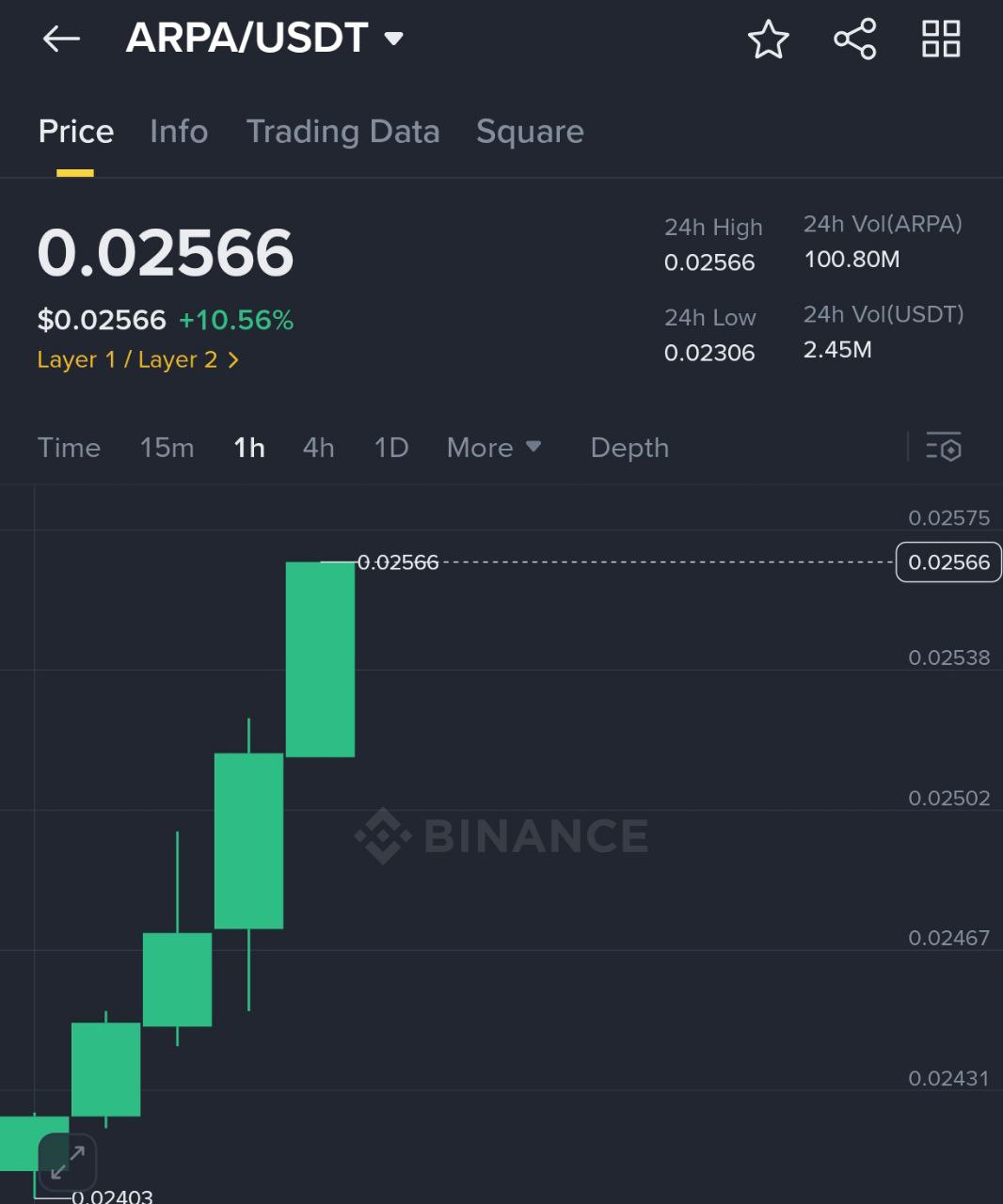
Task: Tap the +10.56% price change
Action: 236,321
